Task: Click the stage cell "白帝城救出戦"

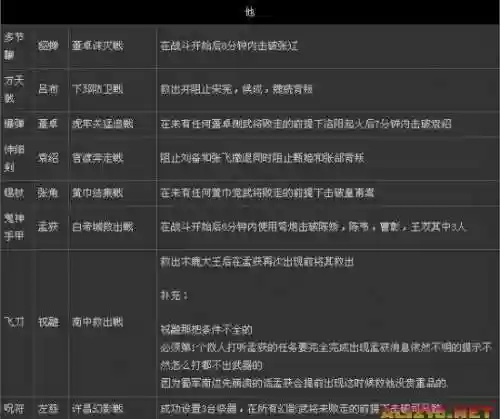Action: point(103,227)
